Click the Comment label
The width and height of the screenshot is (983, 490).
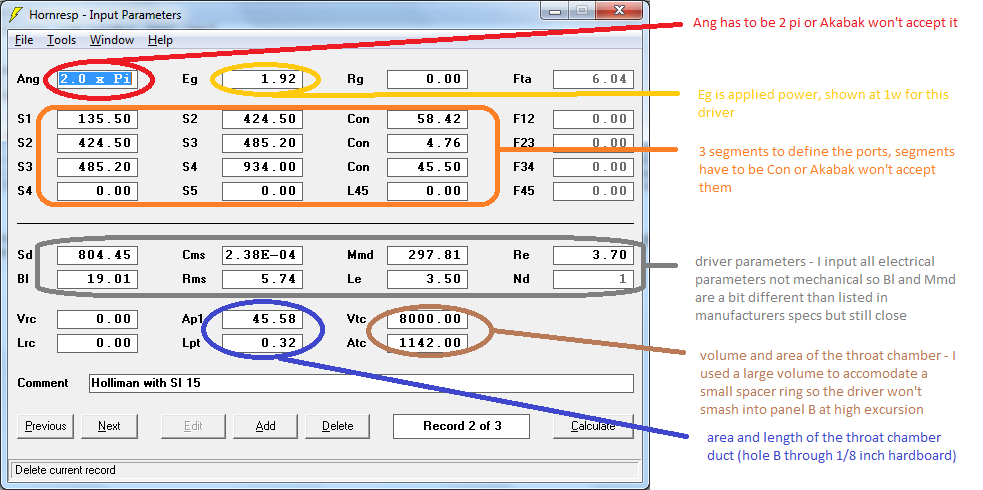[43, 383]
